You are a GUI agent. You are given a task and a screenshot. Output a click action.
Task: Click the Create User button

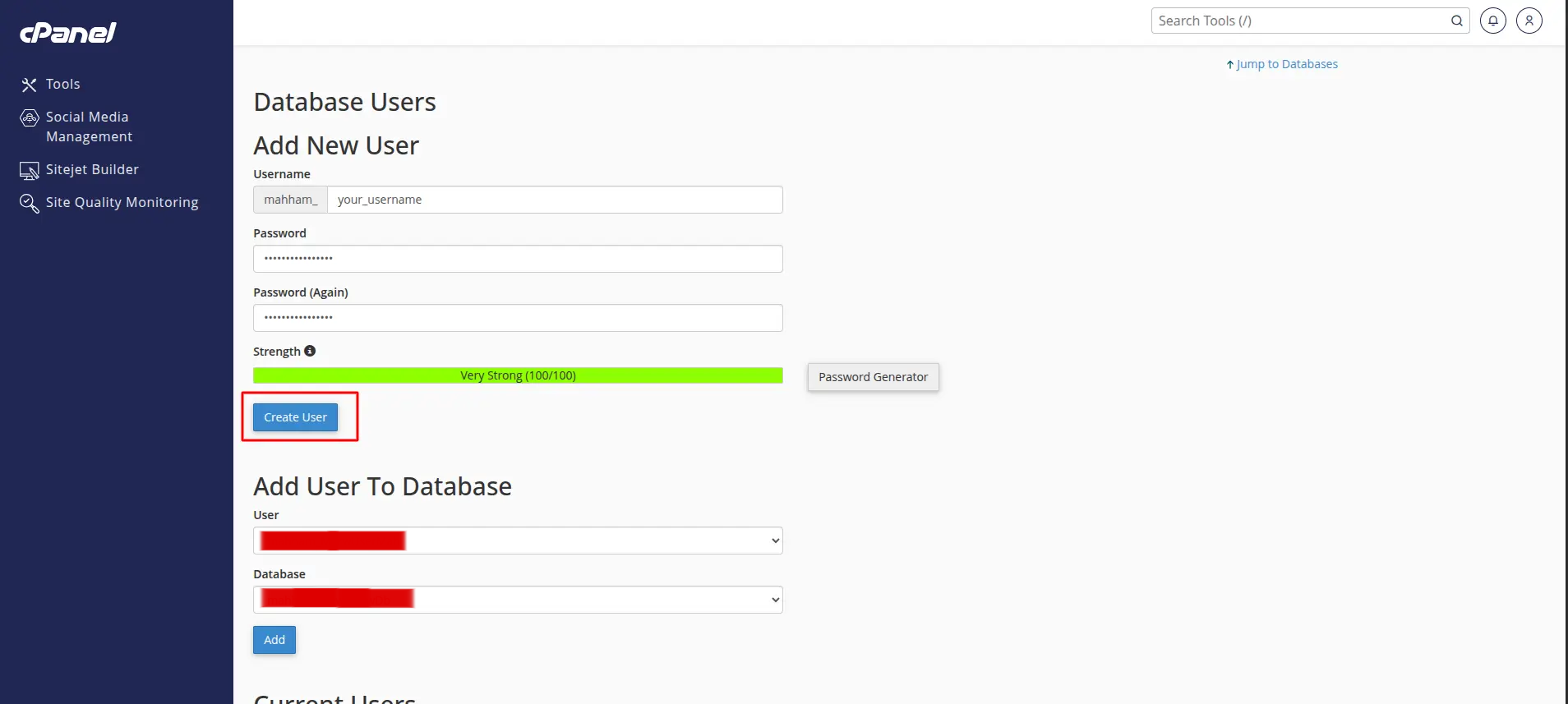point(294,416)
